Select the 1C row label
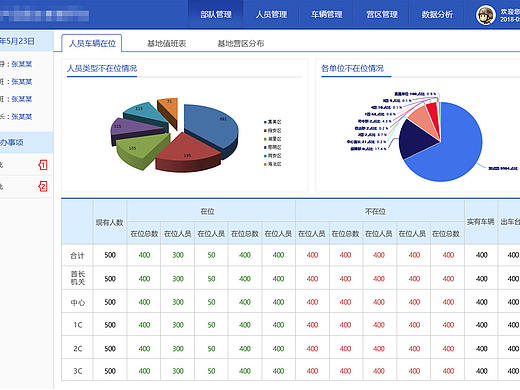This screenshot has width=520, height=390. click(77, 325)
